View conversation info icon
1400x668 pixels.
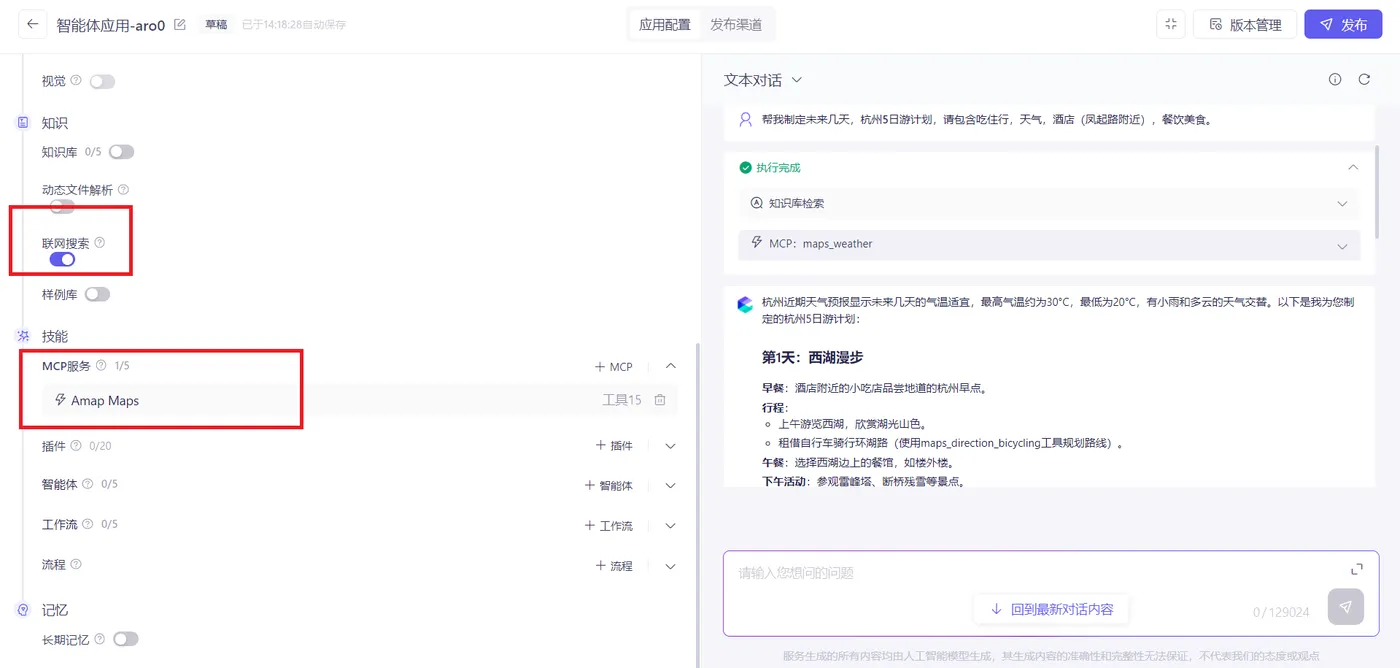pyautogui.click(x=1335, y=79)
